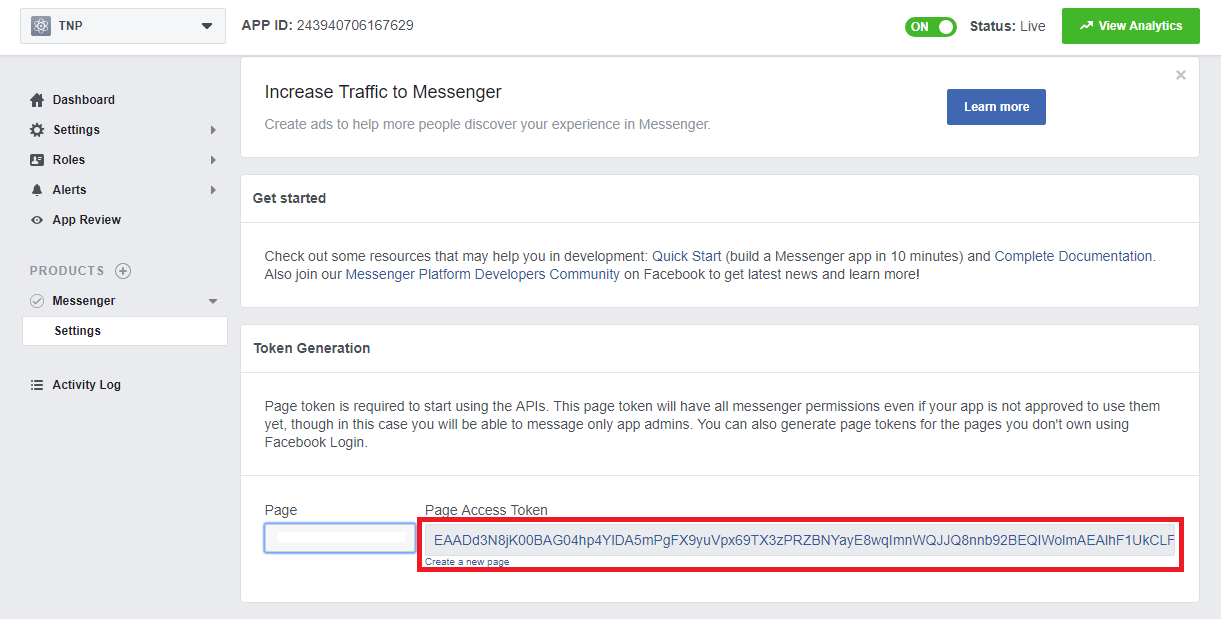Close the Increase Traffic to Messenger banner

[1181, 75]
